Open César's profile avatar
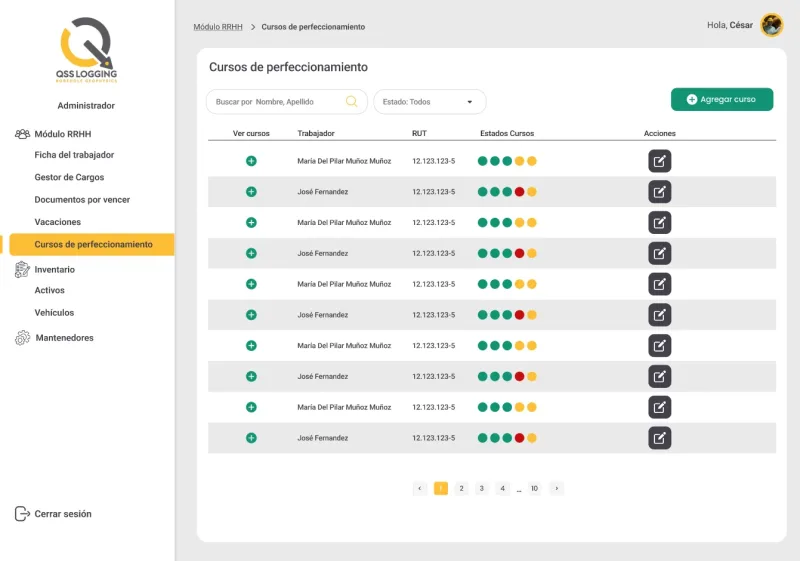The height and width of the screenshot is (561, 800). tap(771, 25)
